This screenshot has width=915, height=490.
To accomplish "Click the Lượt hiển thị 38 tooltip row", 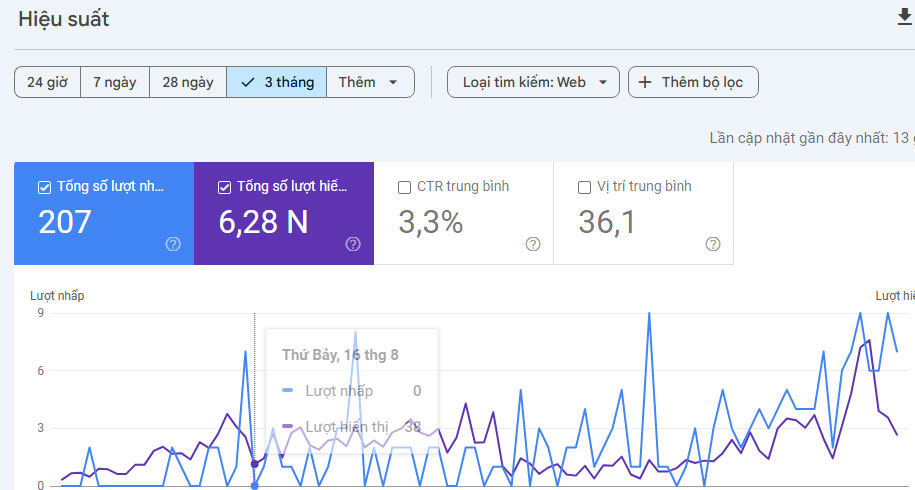I will coord(352,427).
